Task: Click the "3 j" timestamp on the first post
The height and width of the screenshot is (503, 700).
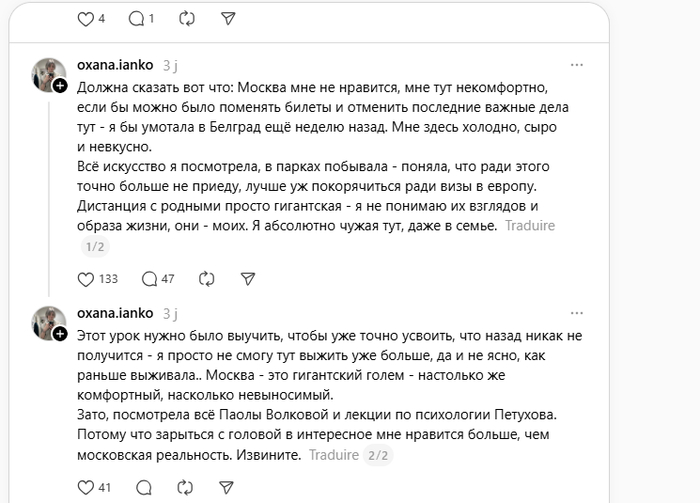Action: (170, 64)
